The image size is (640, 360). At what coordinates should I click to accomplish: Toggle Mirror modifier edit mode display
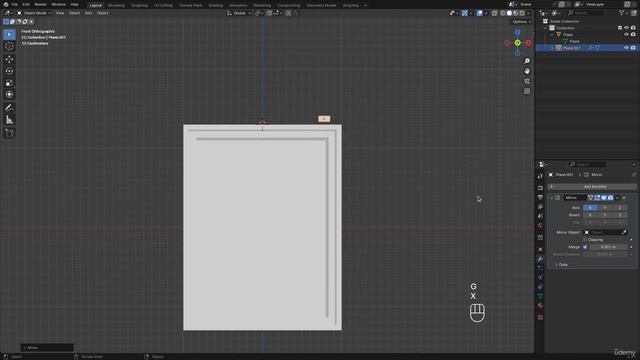[597, 198]
